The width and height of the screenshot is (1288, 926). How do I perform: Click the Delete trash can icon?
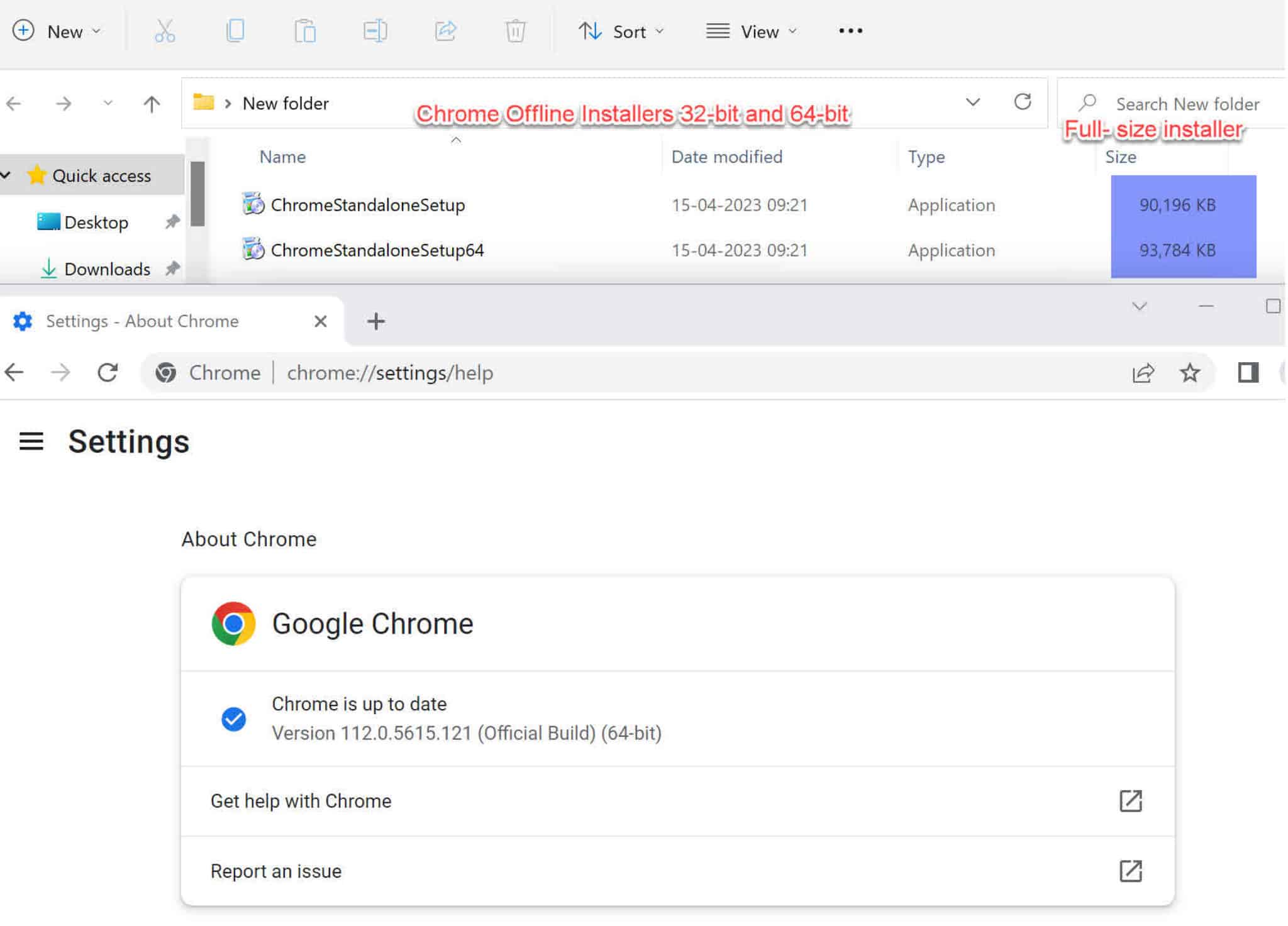point(515,31)
